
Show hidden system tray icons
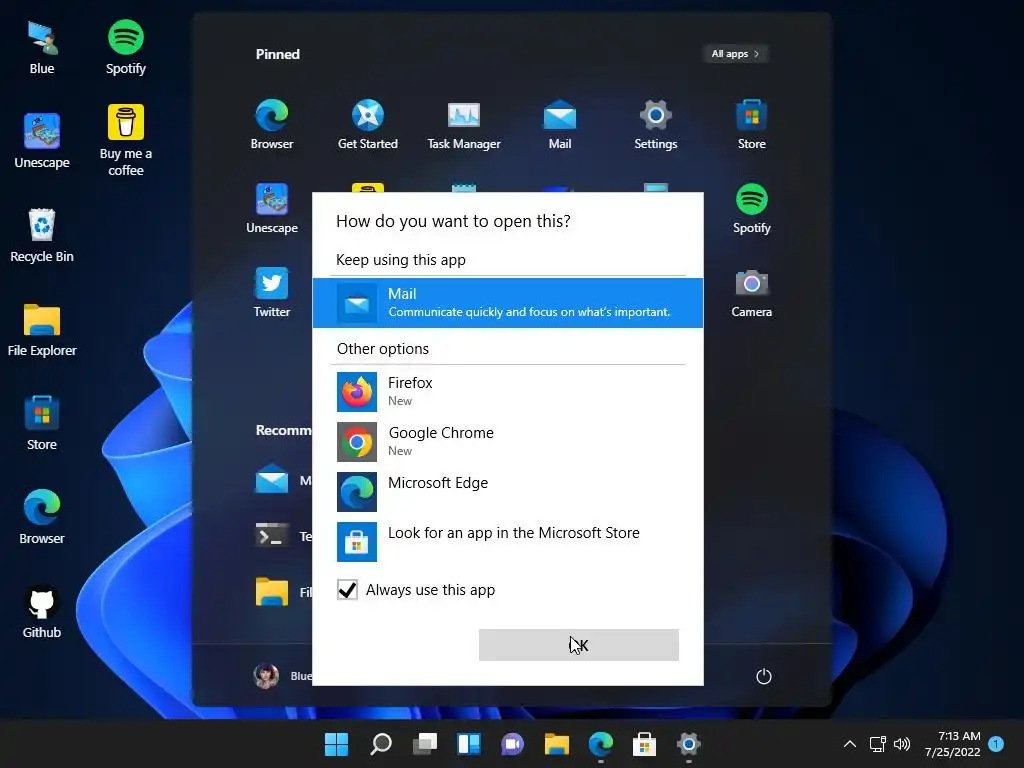point(850,744)
